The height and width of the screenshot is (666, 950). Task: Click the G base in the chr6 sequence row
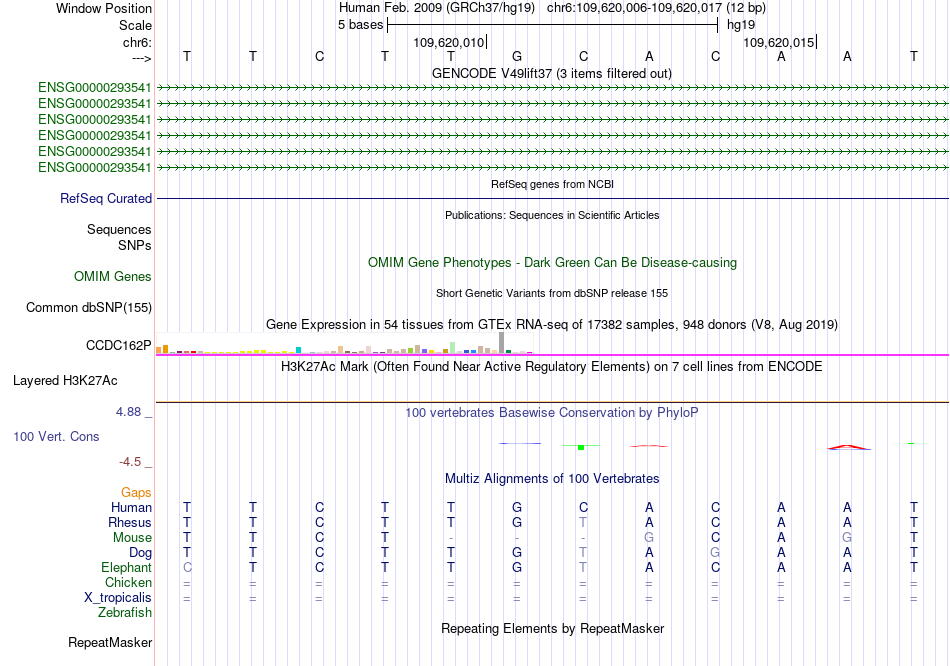point(517,56)
